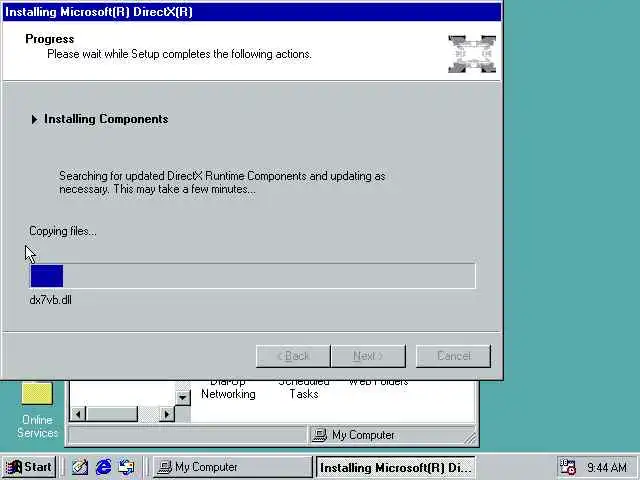Viewport: 640px width, 480px height.
Task: Select Scheduled Tasks in My Computer window
Action: (x=304, y=390)
